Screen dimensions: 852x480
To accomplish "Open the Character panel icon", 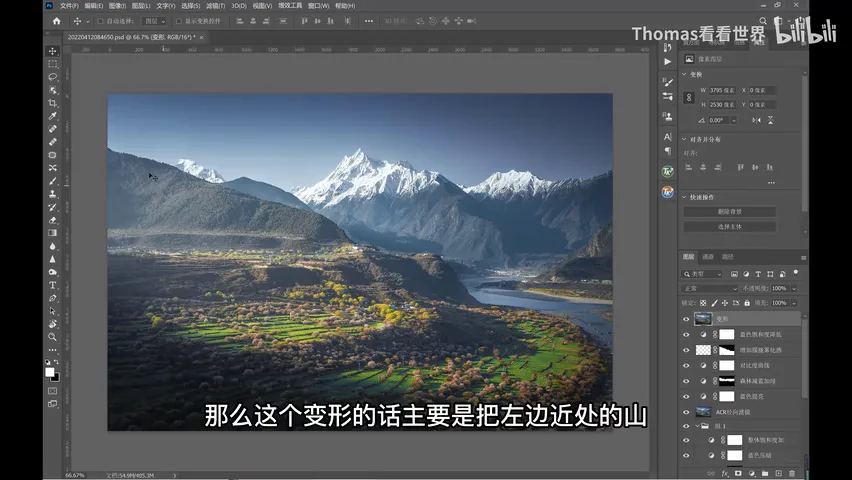I will (x=668, y=136).
